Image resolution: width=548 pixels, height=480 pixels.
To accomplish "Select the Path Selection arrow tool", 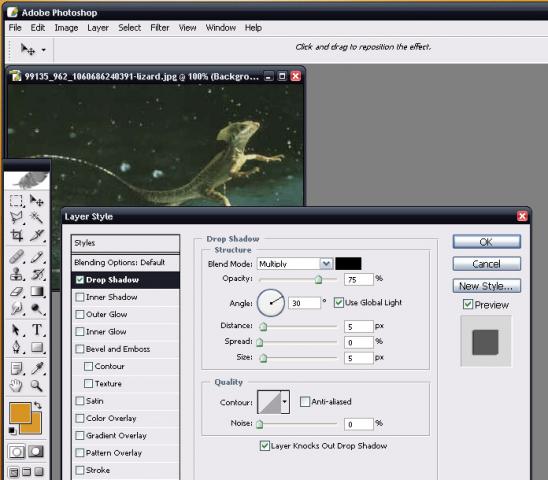I will 16,330.
